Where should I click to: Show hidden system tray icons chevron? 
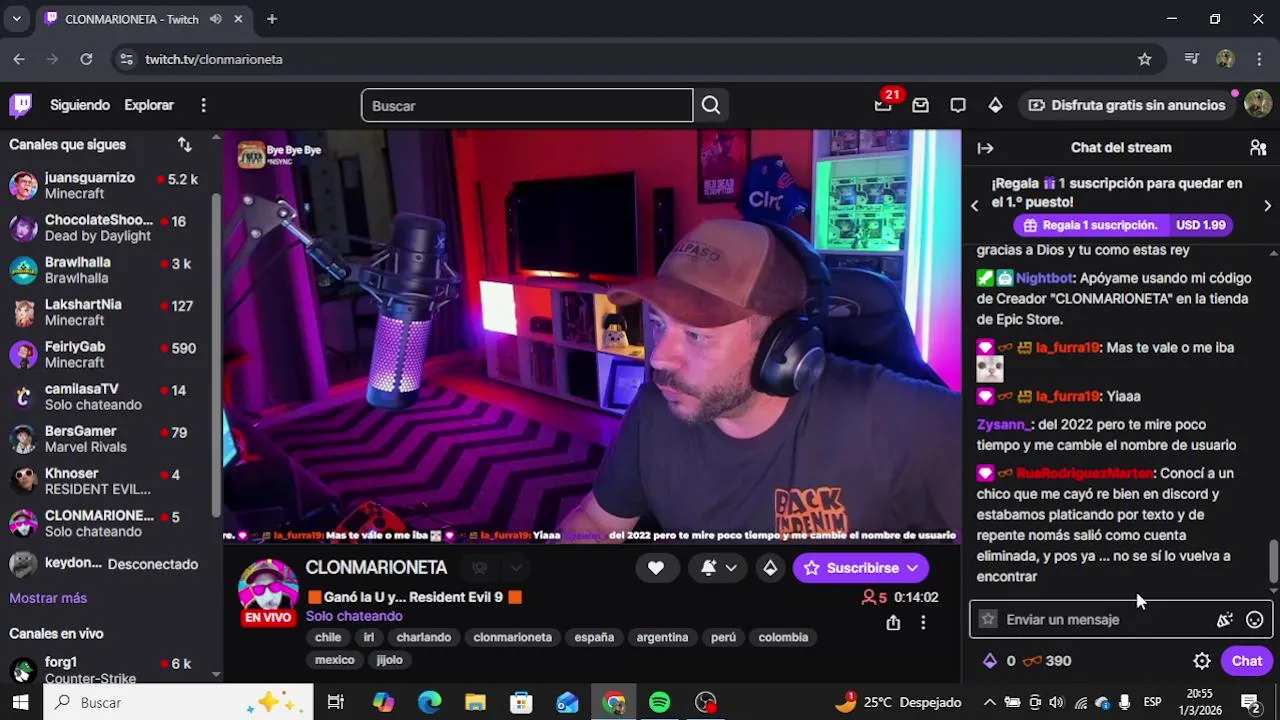pos(990,703)
